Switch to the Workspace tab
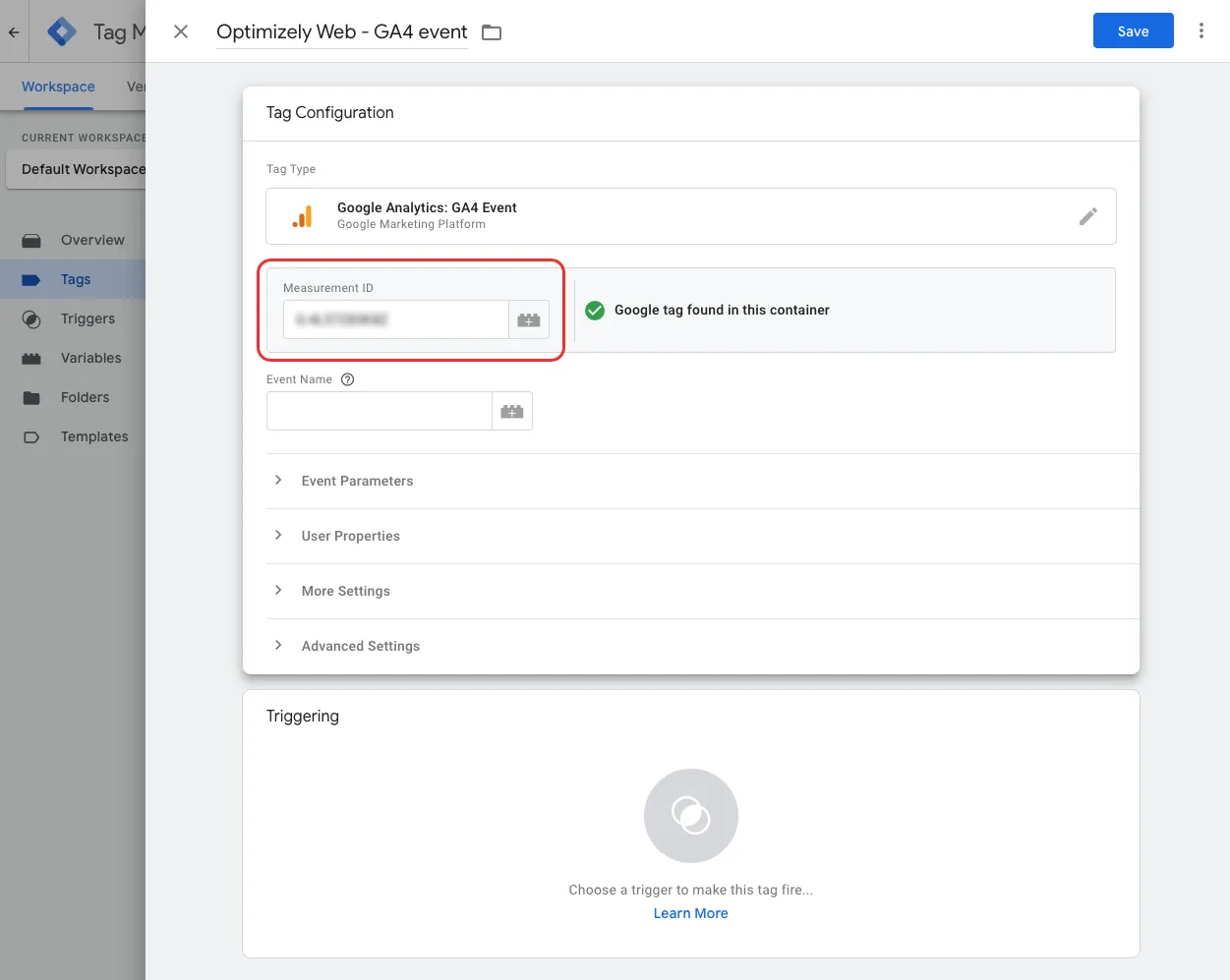This screenshot has width=1230, height=980. 58,86
